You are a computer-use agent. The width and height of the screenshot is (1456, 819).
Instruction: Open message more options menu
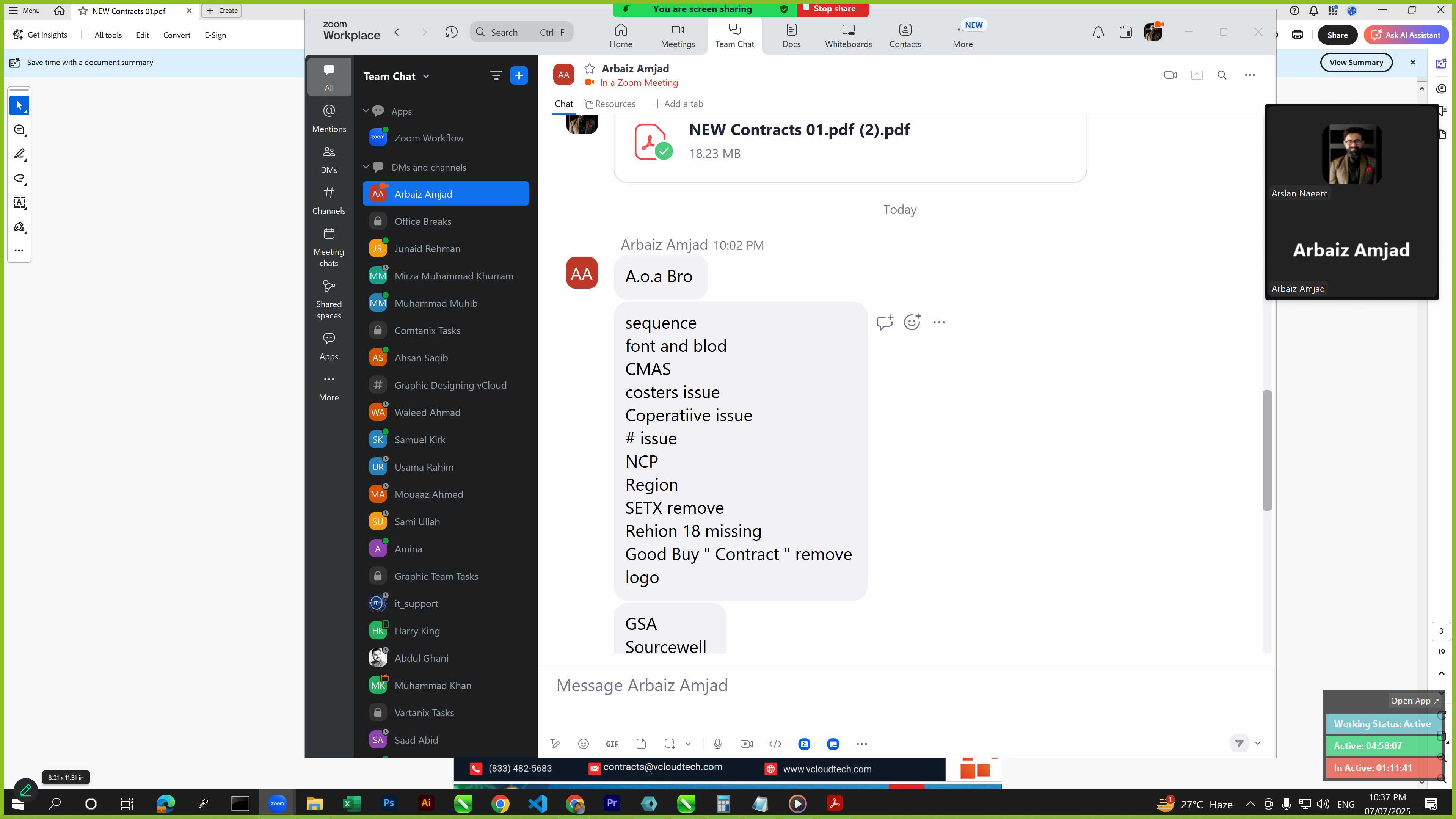(x=939, y=322)
